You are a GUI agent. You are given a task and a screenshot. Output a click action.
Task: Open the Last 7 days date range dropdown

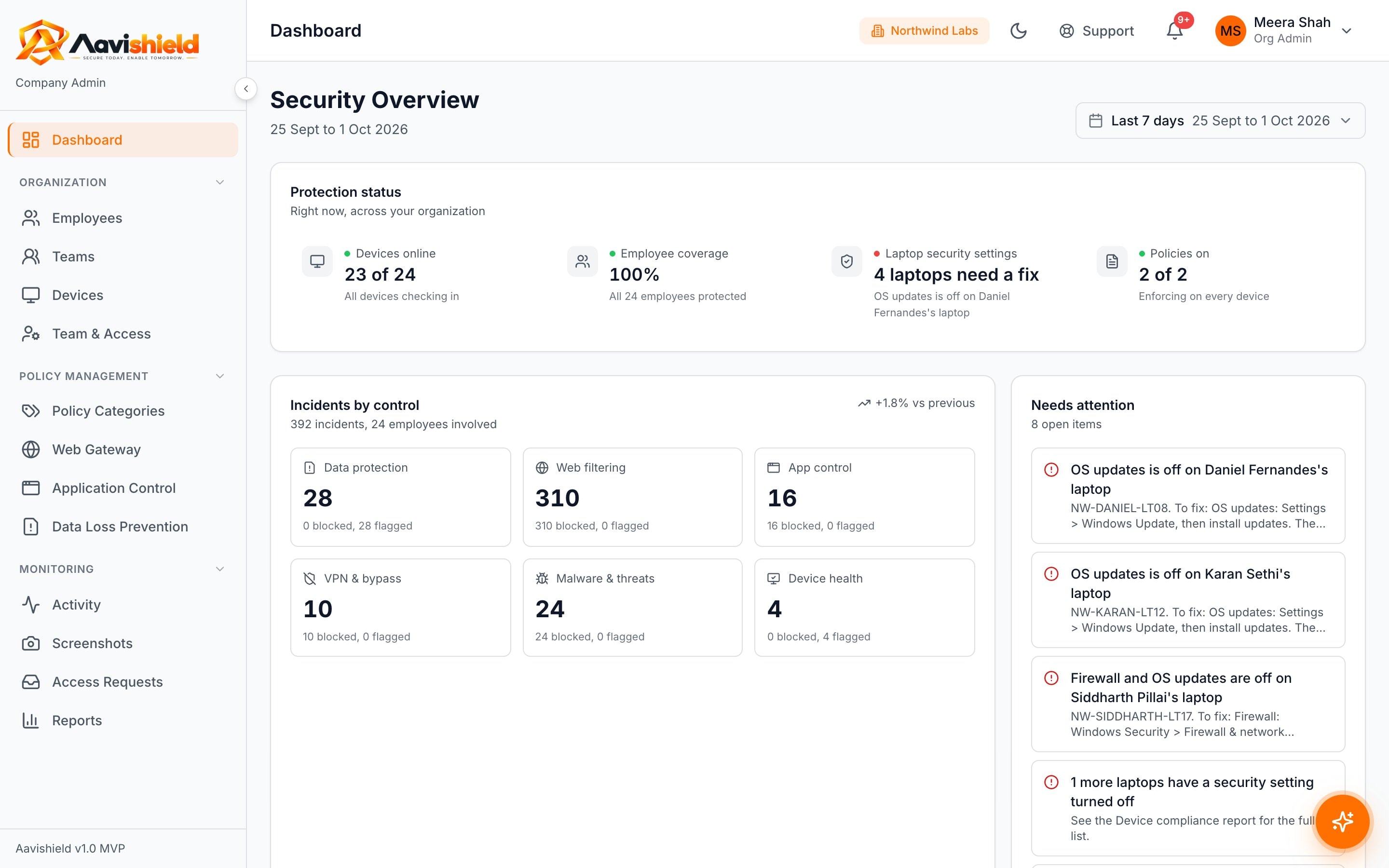click(1220, 121)
